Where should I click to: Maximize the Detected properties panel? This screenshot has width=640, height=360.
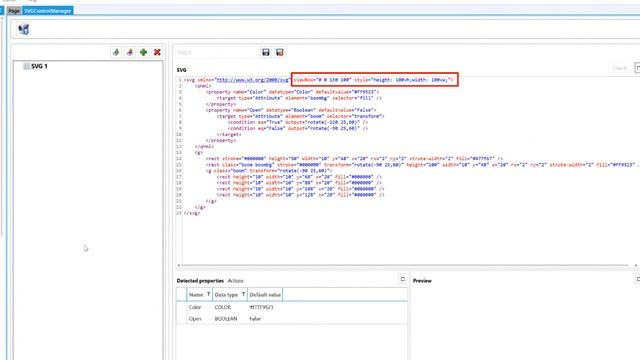[x=402, y=279]
